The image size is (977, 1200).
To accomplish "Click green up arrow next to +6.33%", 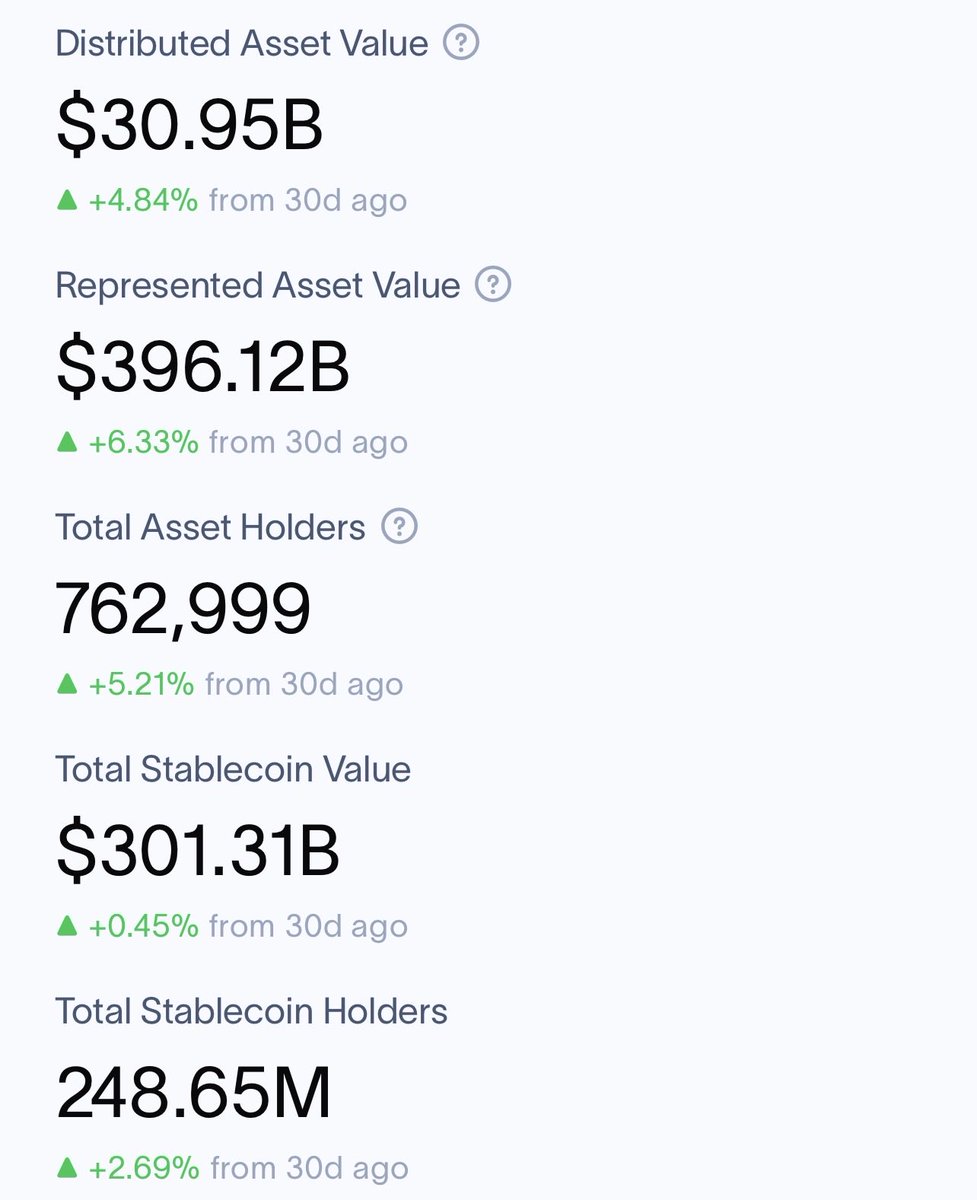I will [67, 442].
